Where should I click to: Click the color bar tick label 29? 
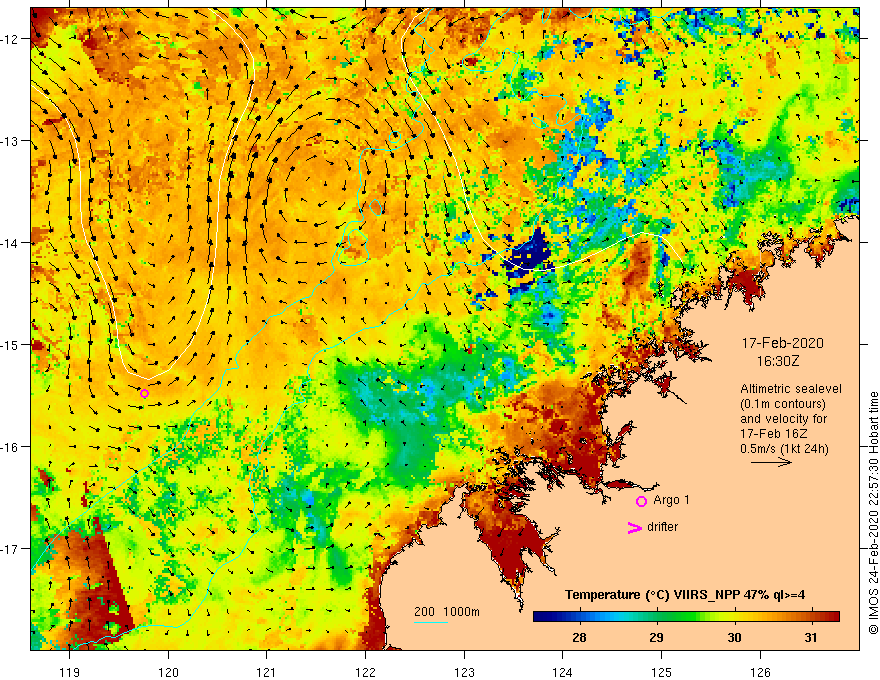point(657,637)
